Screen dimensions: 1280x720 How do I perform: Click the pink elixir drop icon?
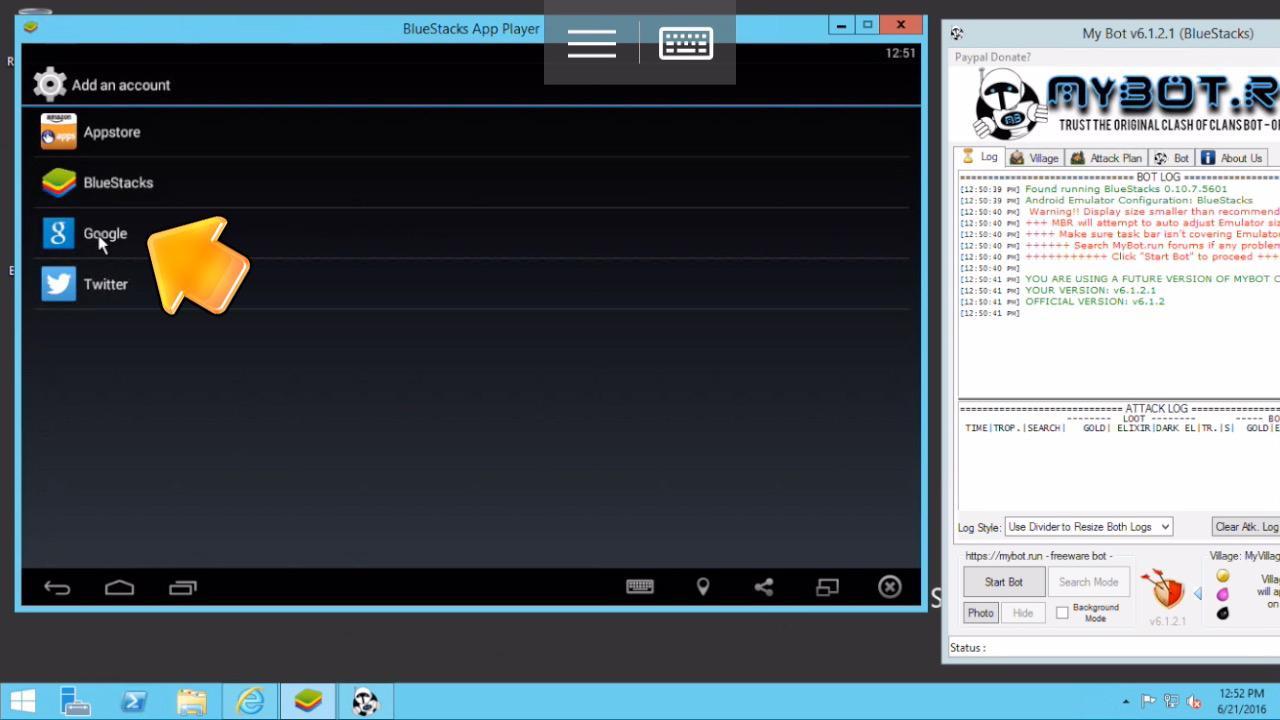pos(1222,595)
